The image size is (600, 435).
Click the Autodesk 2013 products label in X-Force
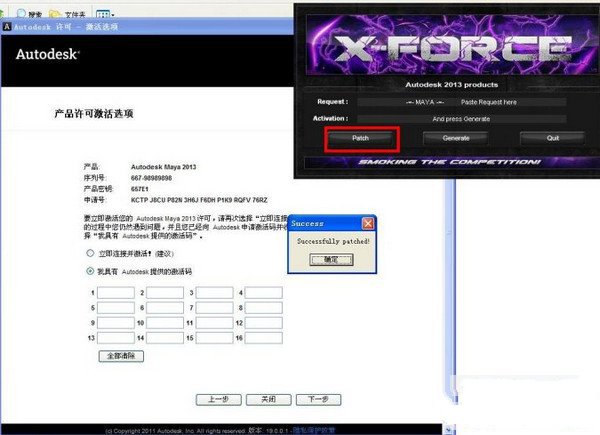tap(452, 85)
